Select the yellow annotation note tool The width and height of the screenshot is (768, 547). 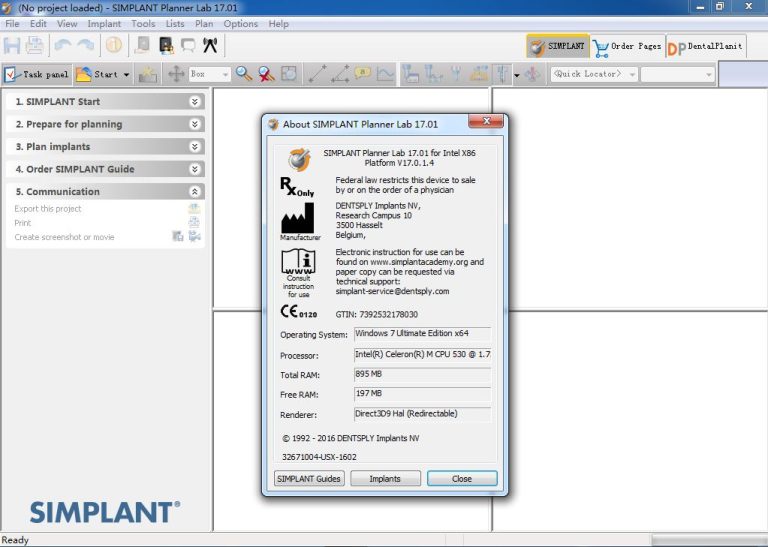pos(362,74)
